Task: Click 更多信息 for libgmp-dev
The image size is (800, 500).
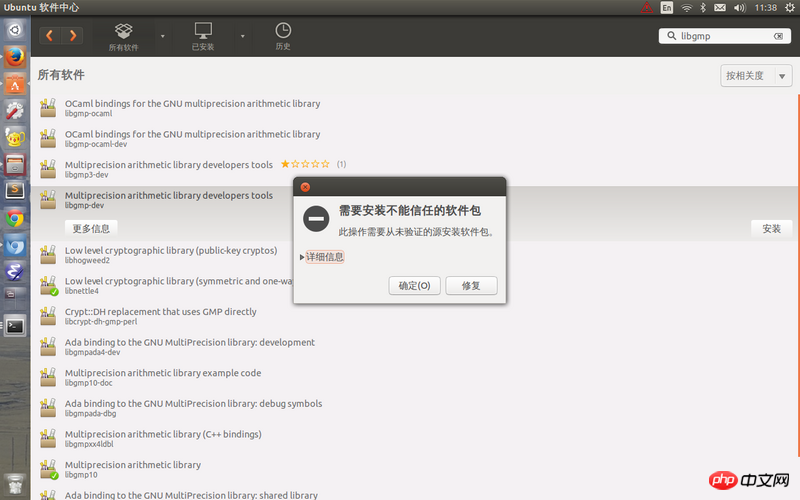Action: [x=91, y=229]
